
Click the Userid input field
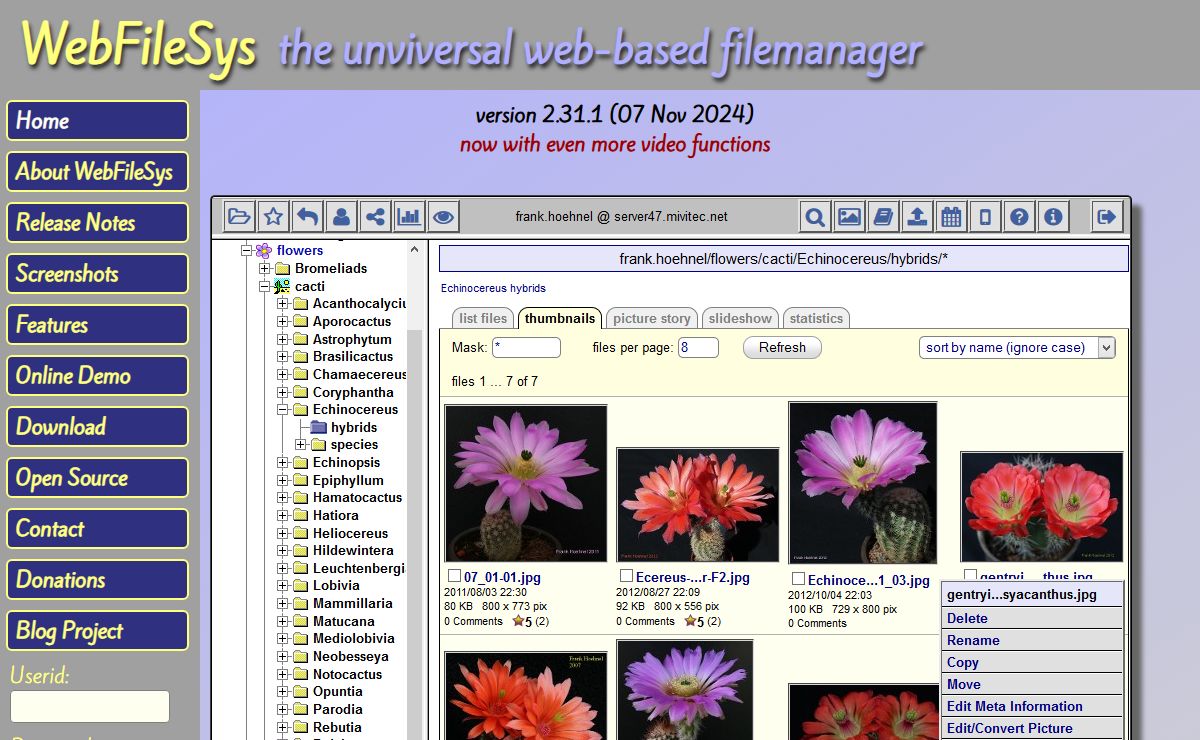pos(89,706)
